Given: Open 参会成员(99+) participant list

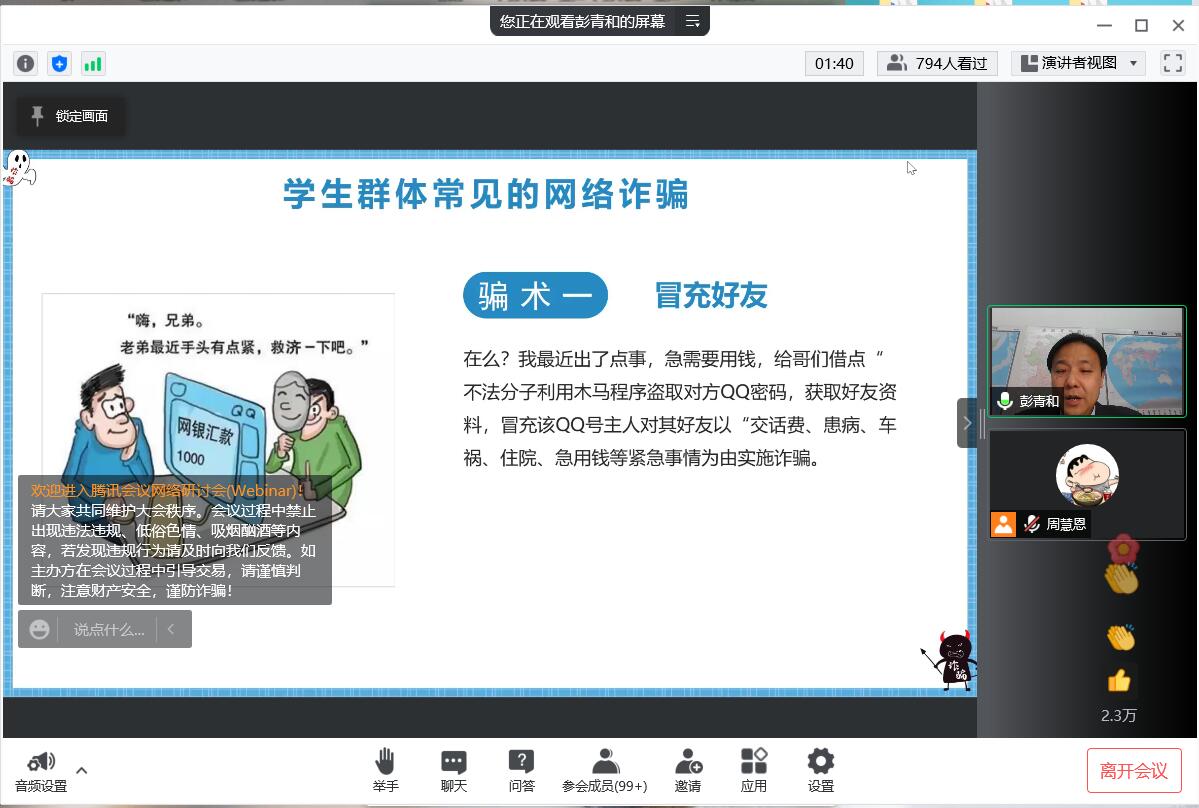Looking at the screenshot, I should coord(604,770).
